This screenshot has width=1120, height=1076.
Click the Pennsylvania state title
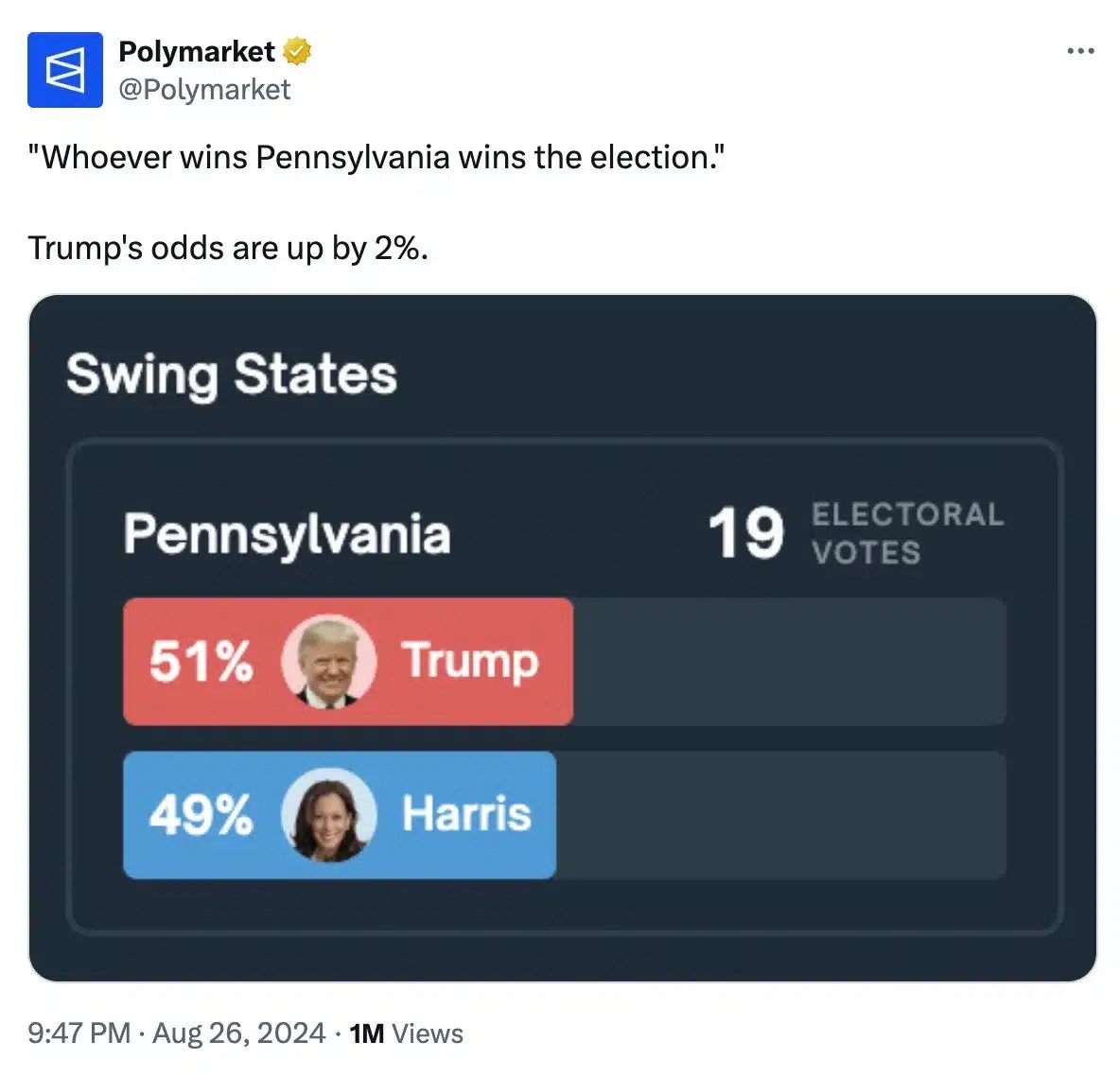(x=287, y=534)
